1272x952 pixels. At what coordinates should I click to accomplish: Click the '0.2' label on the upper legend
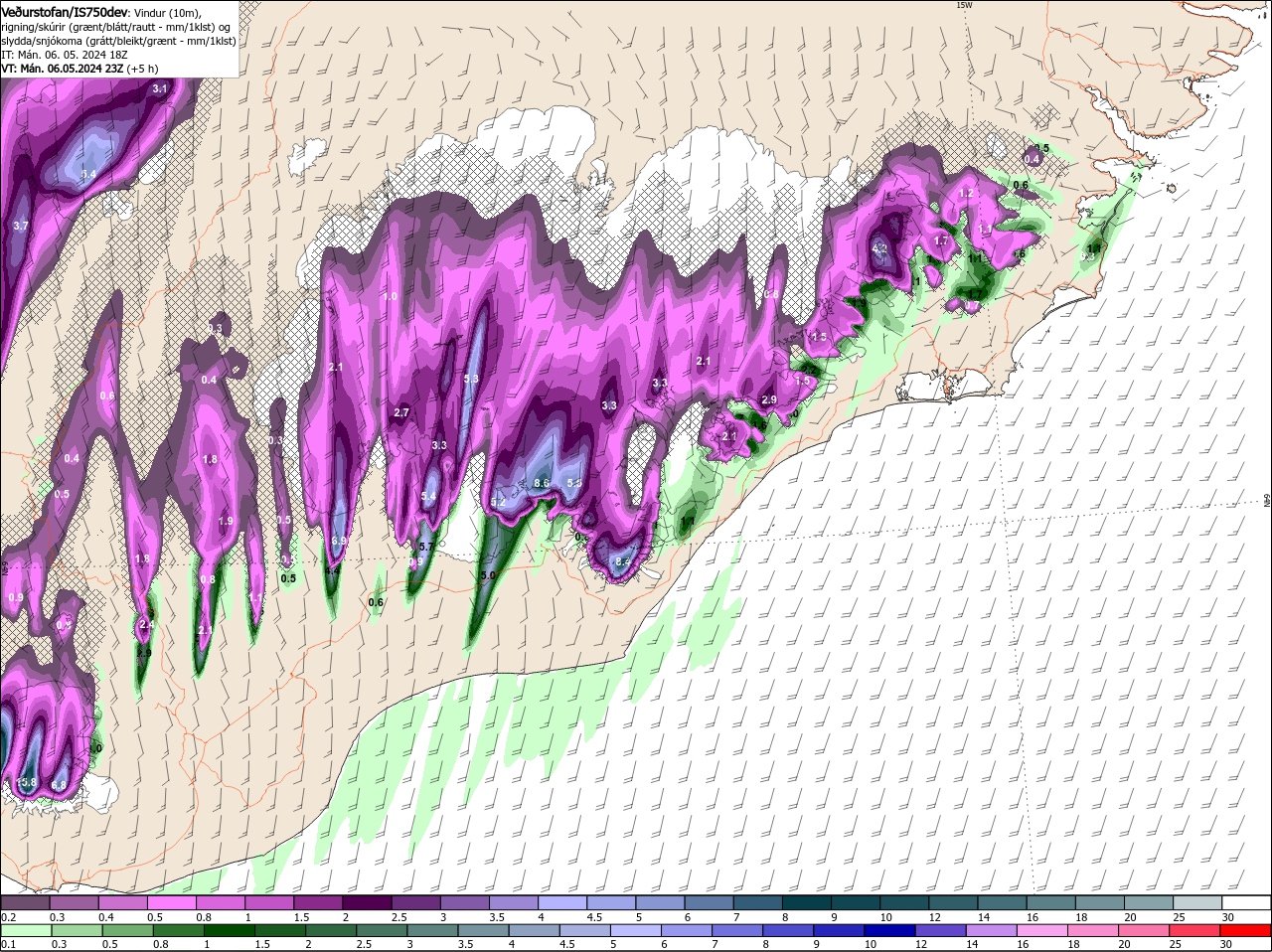click(x=8, y=917)
